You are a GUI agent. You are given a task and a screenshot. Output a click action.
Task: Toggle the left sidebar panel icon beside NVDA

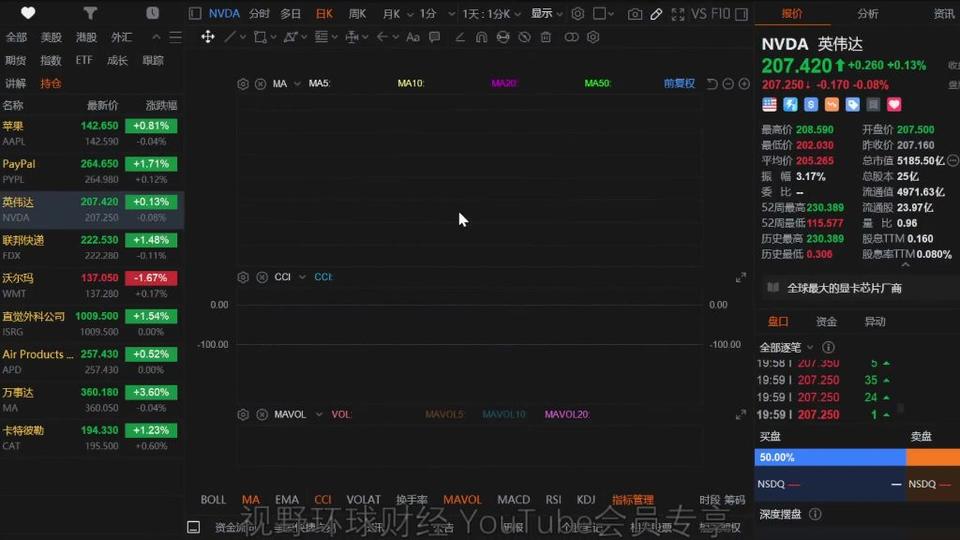[195, 13]
